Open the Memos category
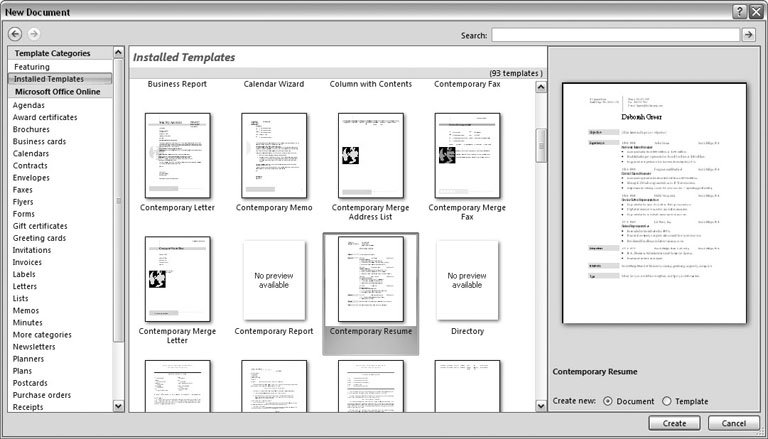Viewport: 768px width, 439px height. pos(25,311)
